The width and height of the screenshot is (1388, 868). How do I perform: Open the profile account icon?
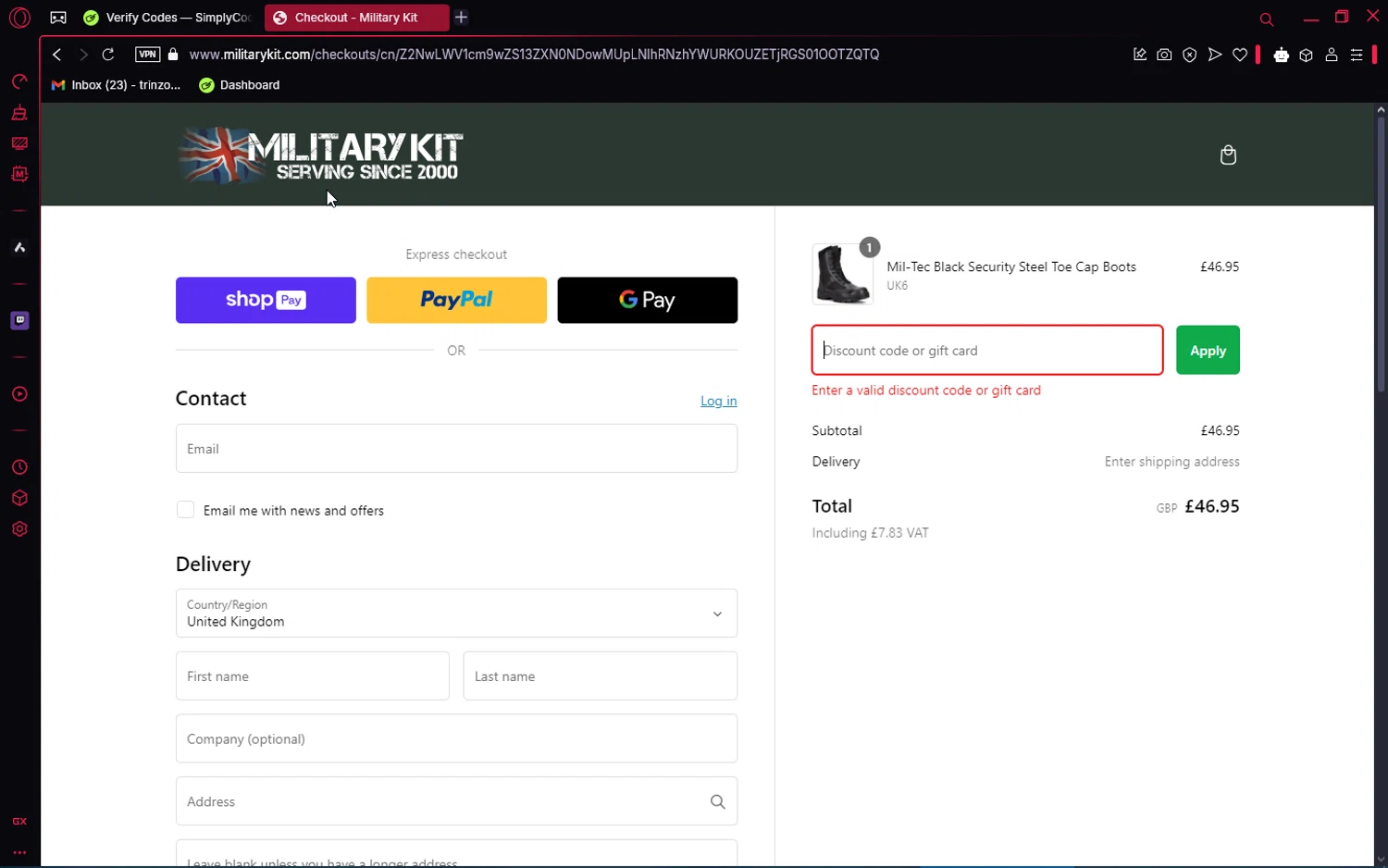pos(1332,55)
